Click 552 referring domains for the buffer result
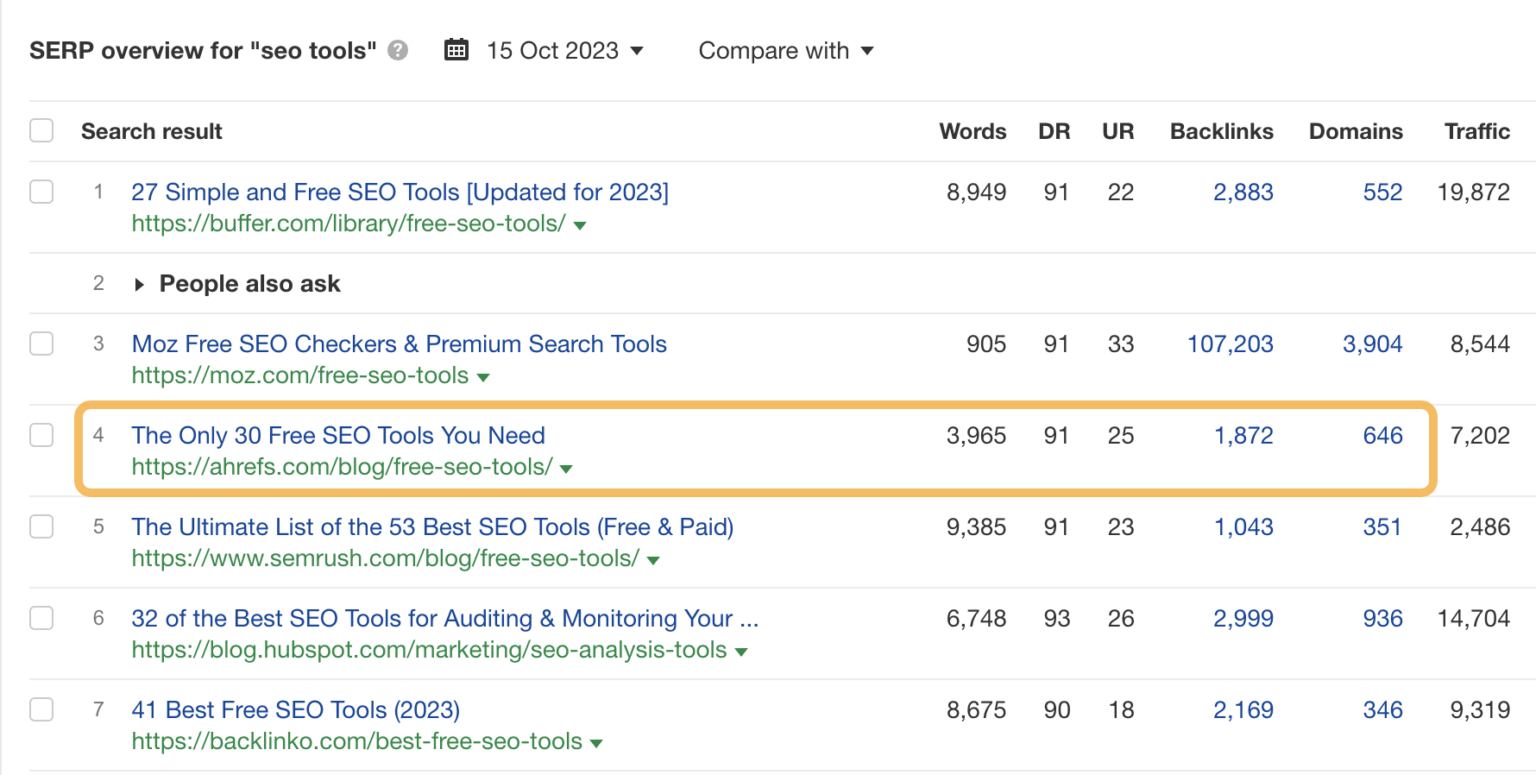1536x775 pixels. point(1382,192)
